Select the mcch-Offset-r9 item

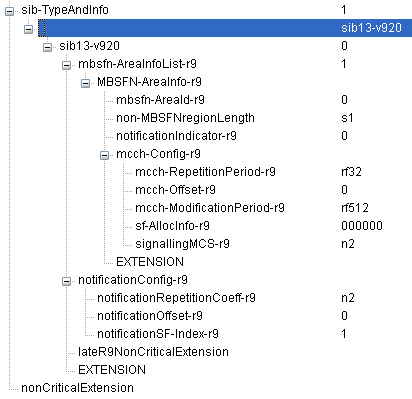[x=175, y=190]
